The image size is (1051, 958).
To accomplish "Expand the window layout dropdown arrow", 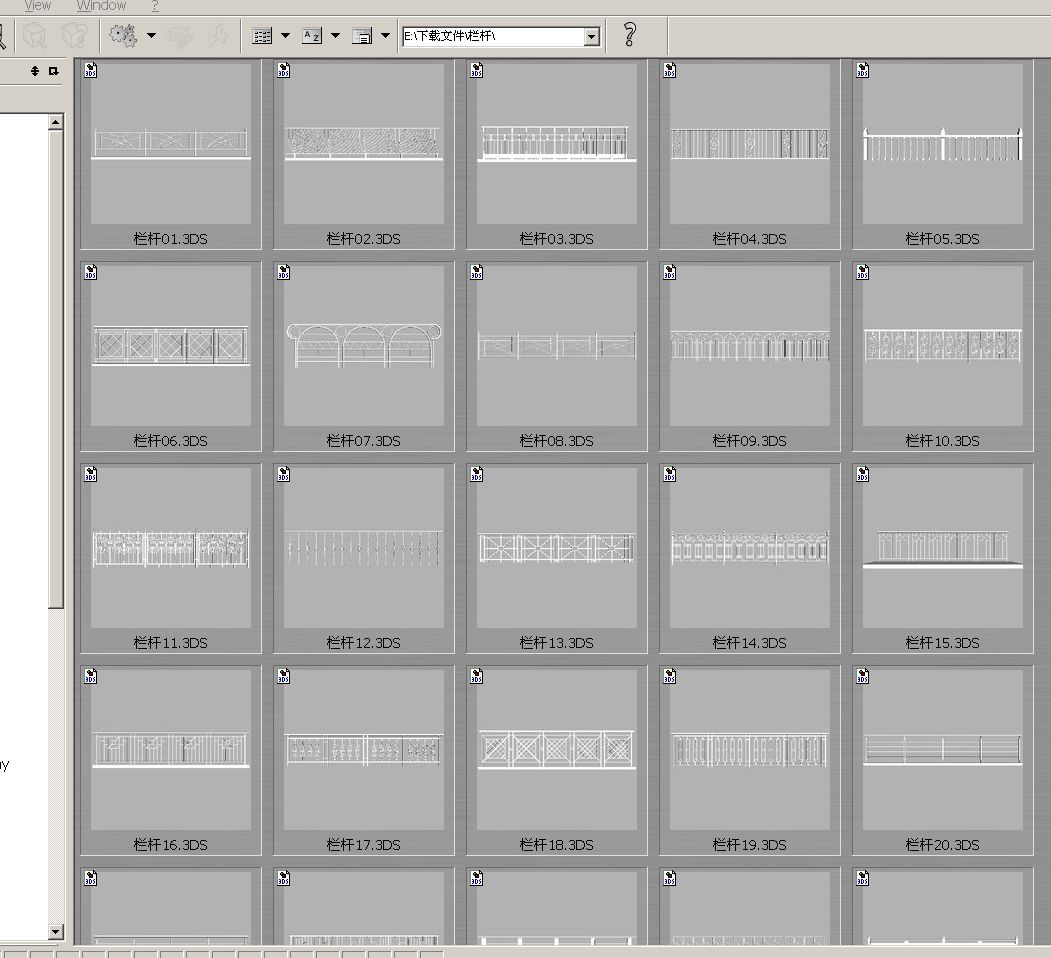I will point(385,36).
